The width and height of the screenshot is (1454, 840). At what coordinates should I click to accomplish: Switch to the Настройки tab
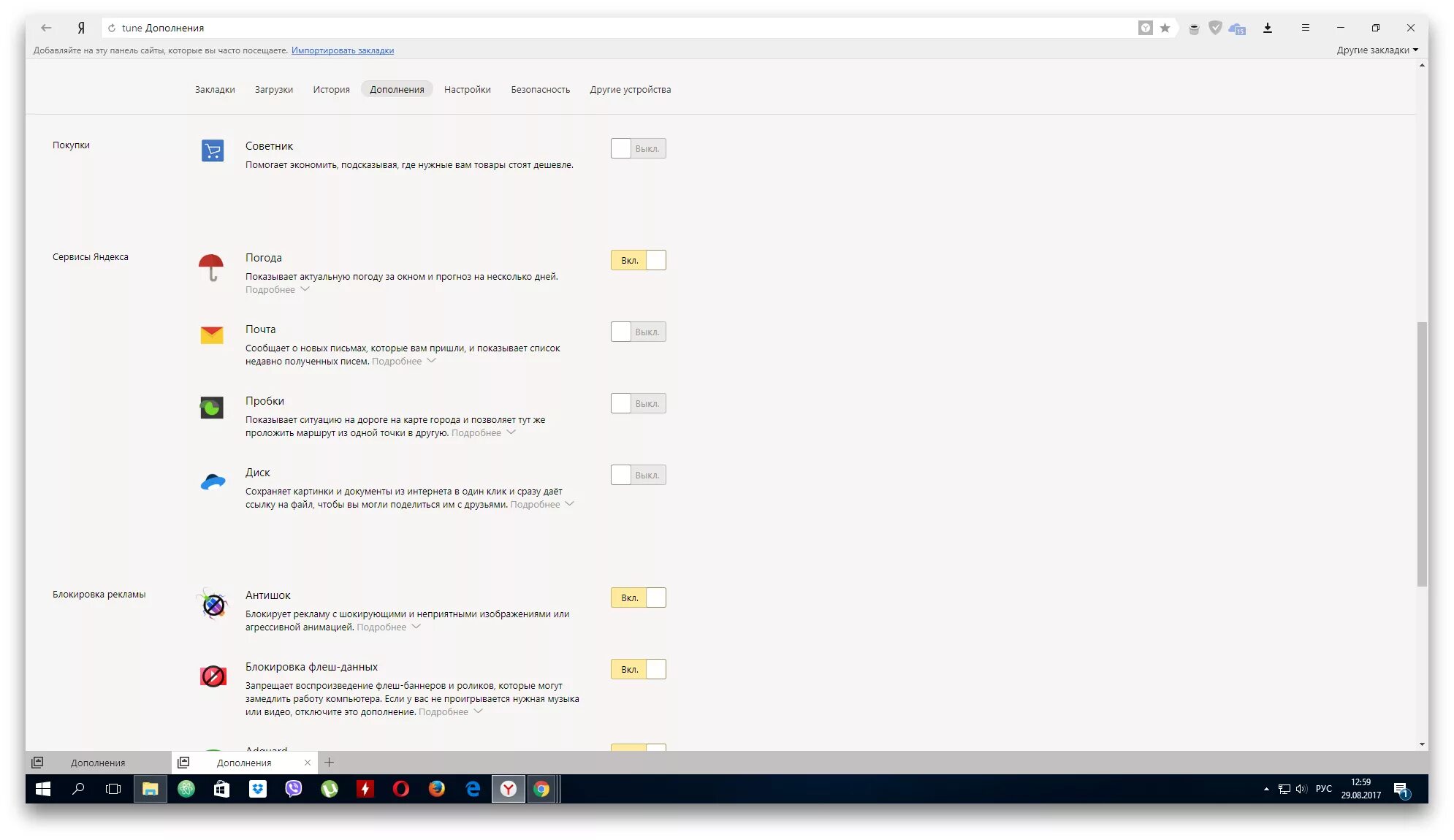coord(467,89)
